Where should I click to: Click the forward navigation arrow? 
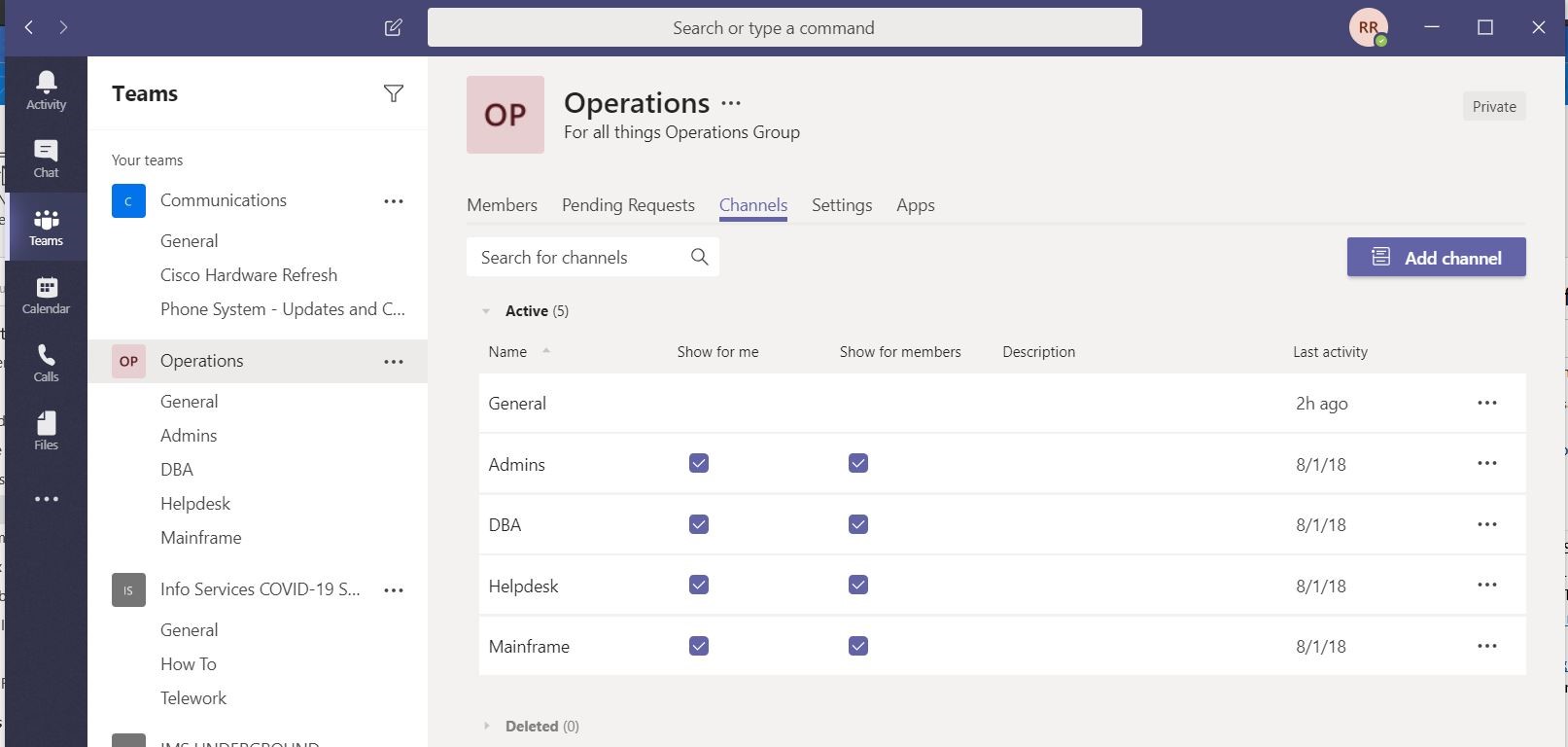click(63, 27)
